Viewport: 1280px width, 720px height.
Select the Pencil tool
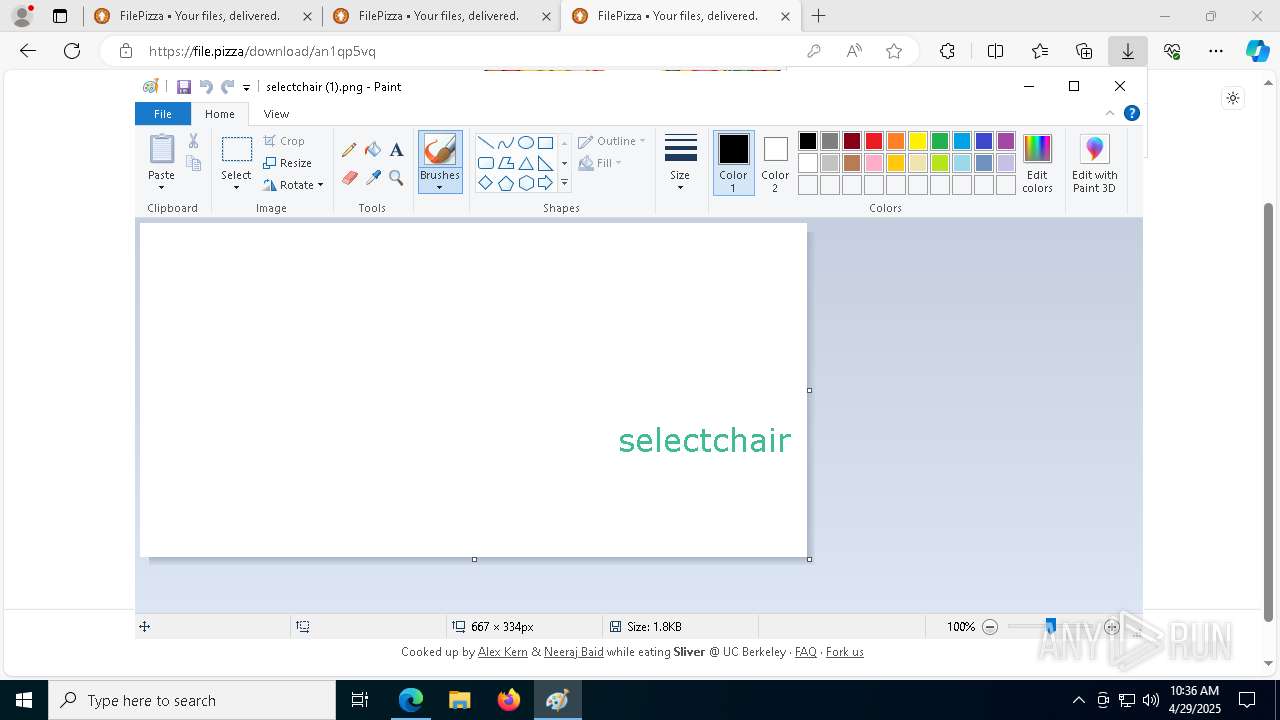click(x=349, y=150)
